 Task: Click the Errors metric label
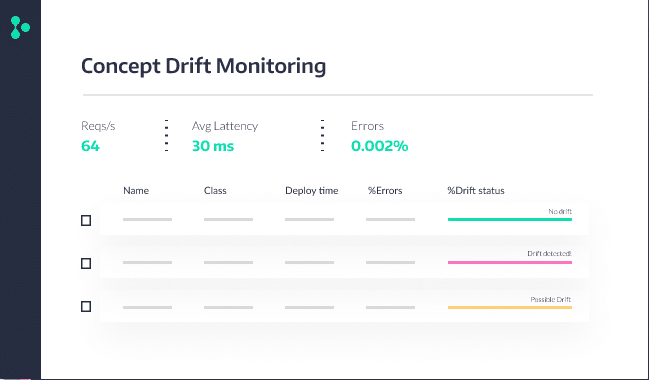pyautogui.click(x=368, y=126)
